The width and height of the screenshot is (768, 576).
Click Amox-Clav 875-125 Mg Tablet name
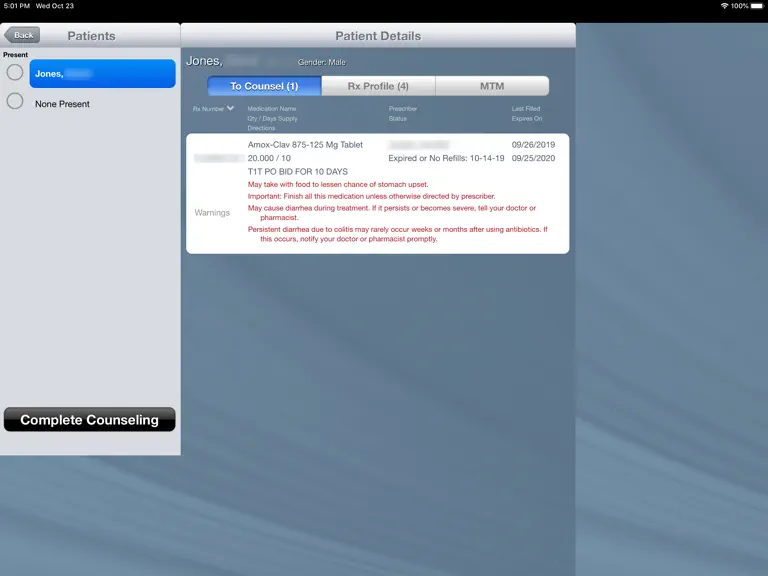(305, 144)
